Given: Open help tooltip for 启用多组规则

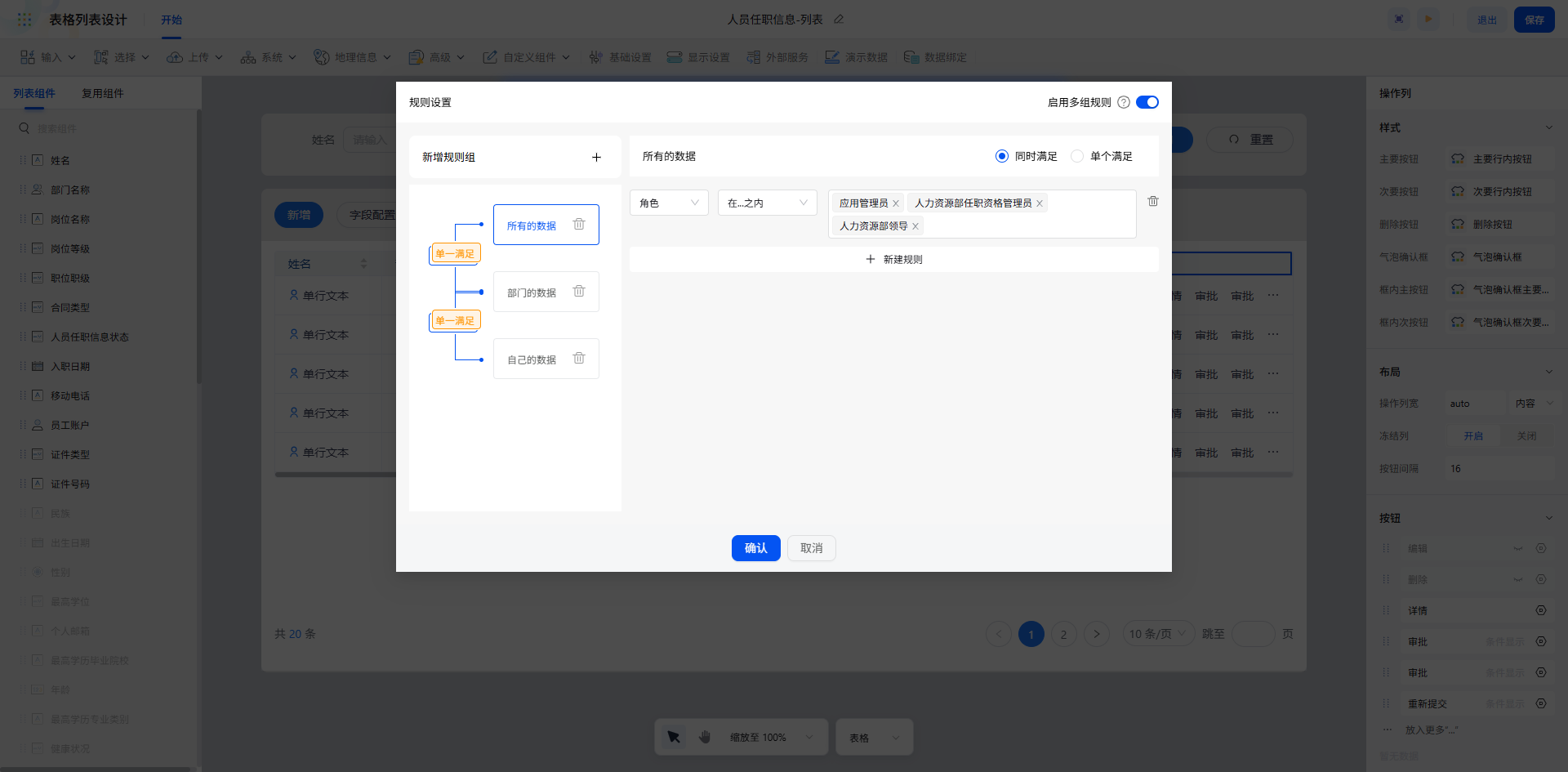Looking at the screenshot, I should [1124, 102].
